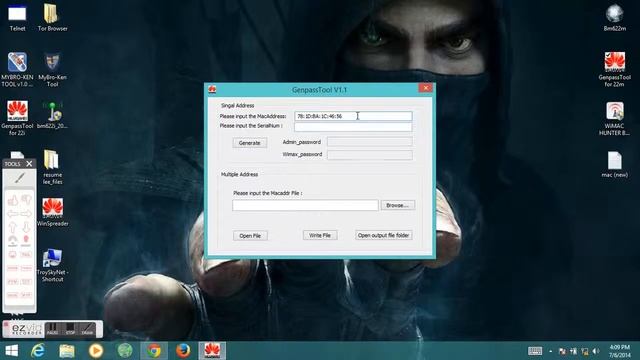The width and height of the screenshot is (640, 360).
Task: Open the network tray icon
Action: (584, 351)
